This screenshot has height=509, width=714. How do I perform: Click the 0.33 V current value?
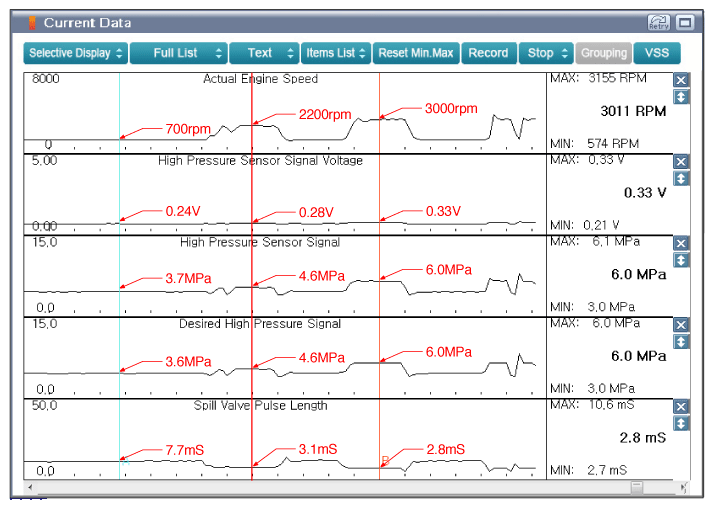point(645,193)
